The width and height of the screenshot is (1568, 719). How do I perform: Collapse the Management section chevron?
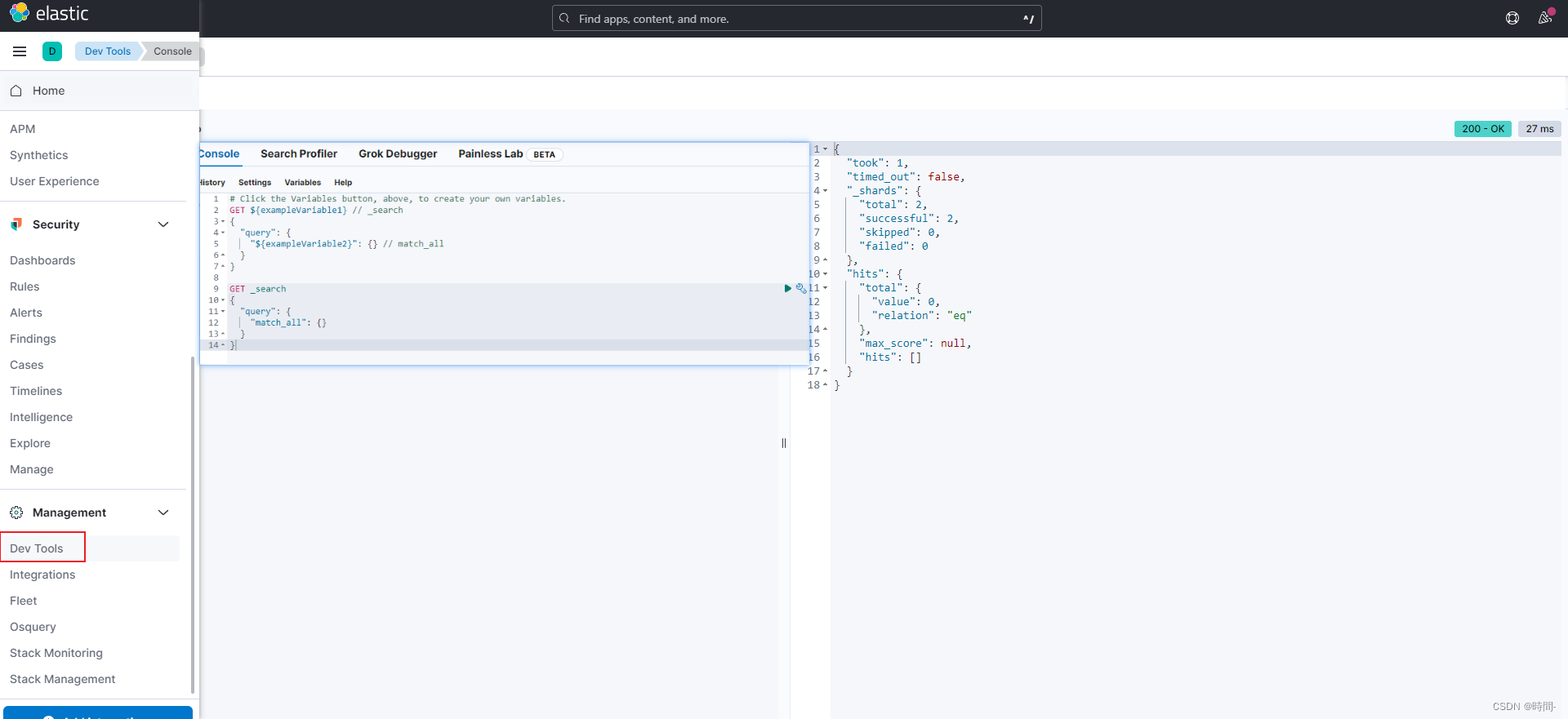pyautogui.click(x=163, y=513)
